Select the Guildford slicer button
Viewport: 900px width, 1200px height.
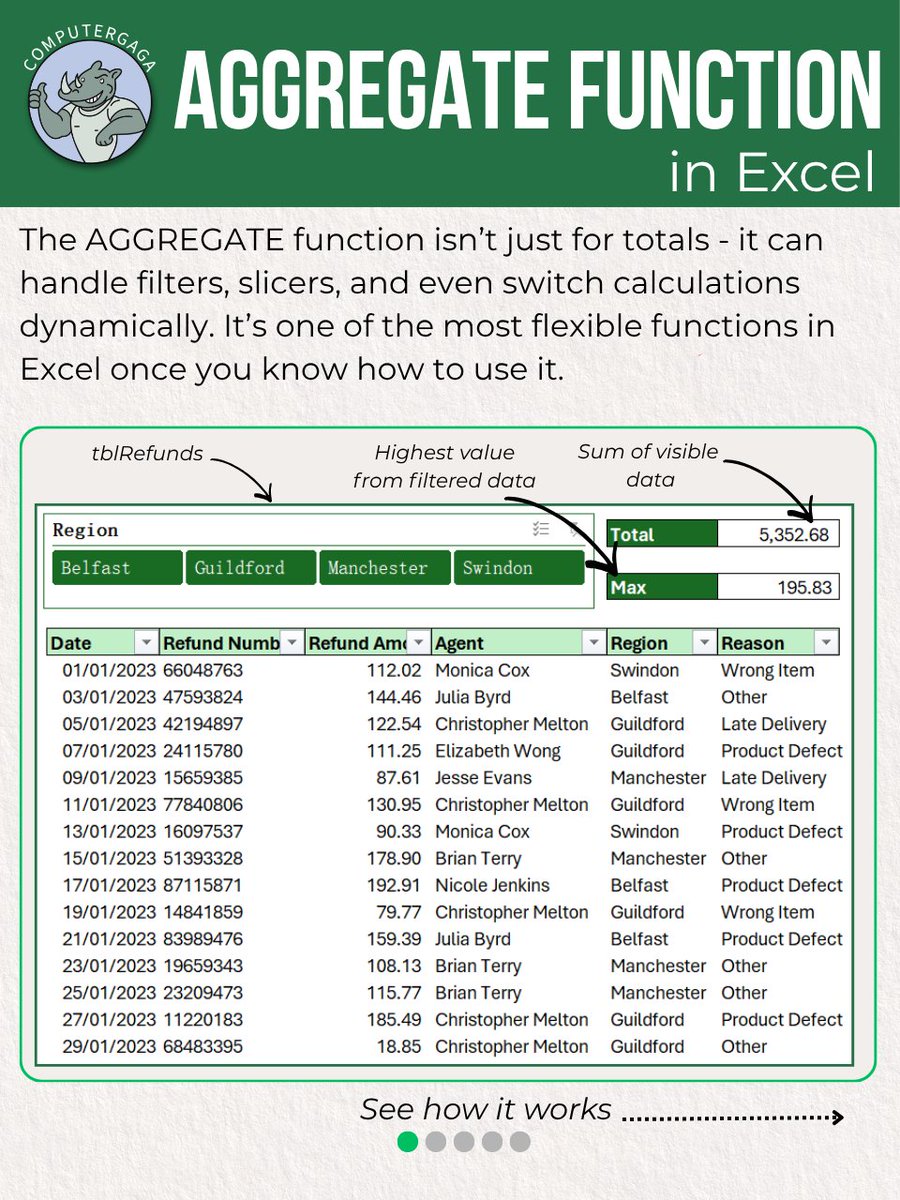point(251,567)
